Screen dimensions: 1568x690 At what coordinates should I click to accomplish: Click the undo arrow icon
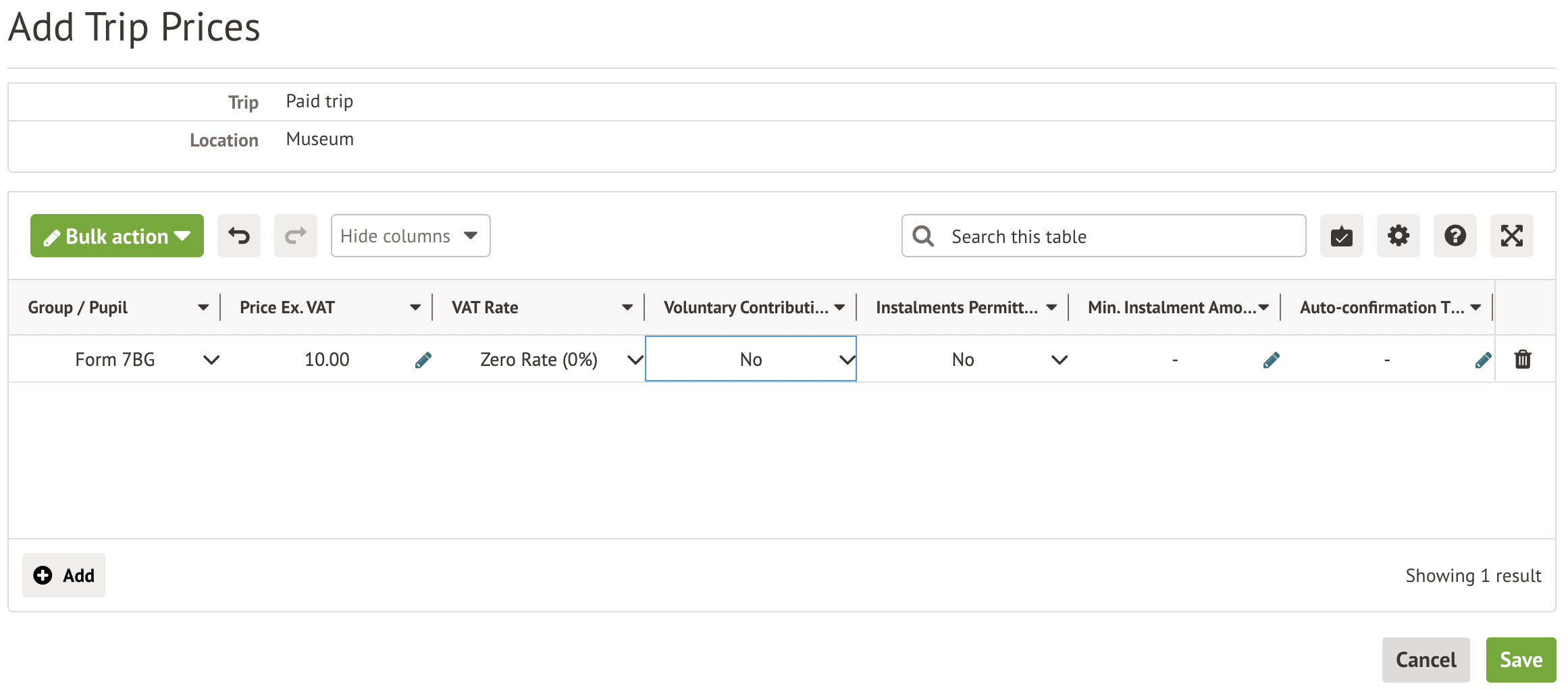coord(238,236)
